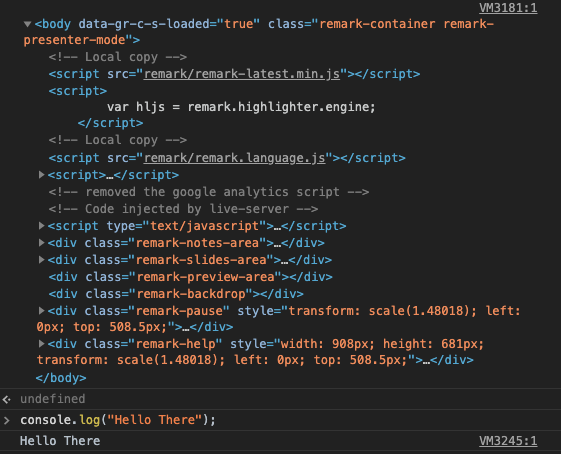Click the console prompt chevron icon
The image size is (561, 454).
pyautogui.click(x=7, y=420)
